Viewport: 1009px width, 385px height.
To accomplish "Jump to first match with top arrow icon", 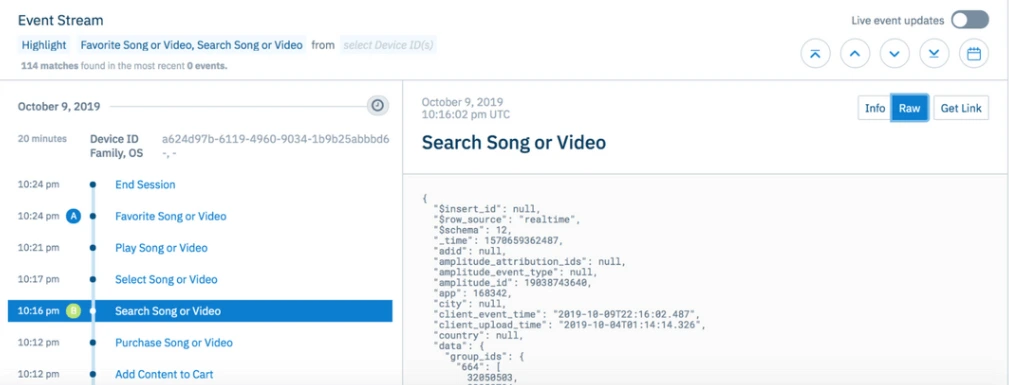I will (815, 54).
